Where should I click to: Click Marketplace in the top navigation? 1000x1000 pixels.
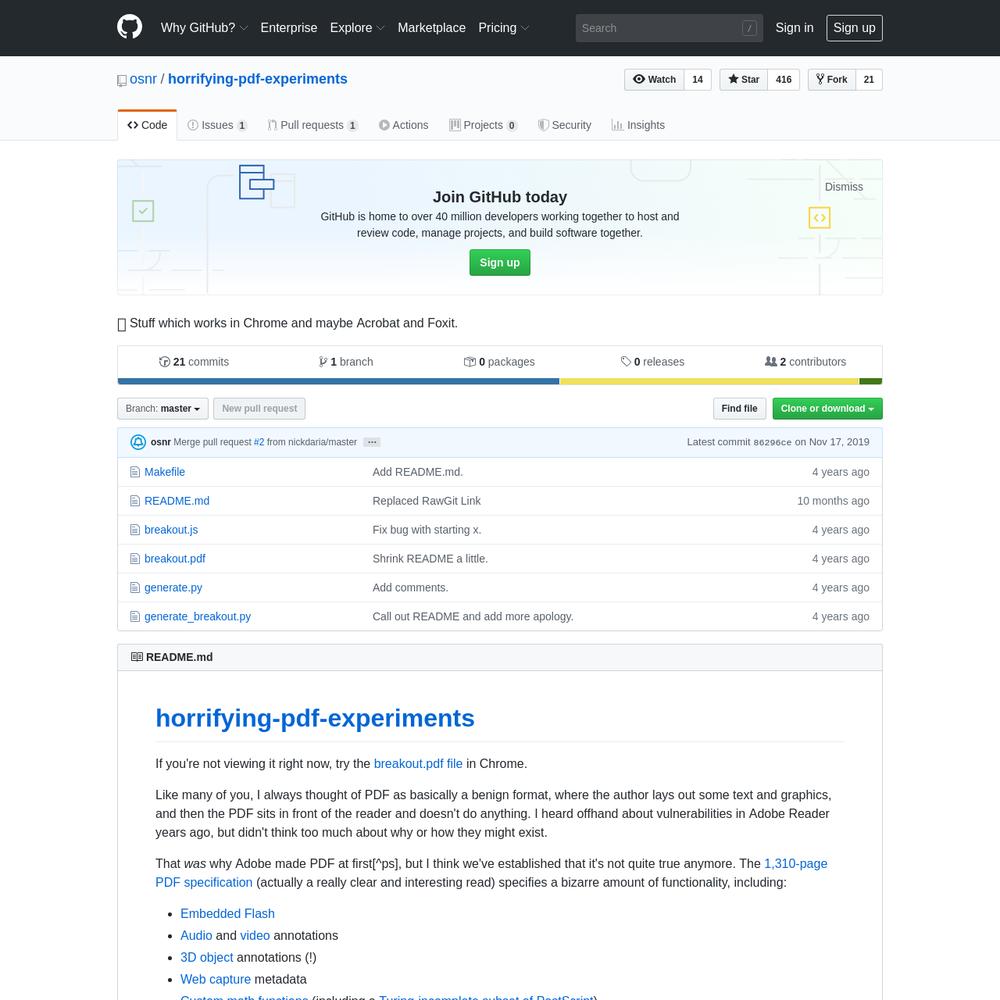tap(431, 27)
